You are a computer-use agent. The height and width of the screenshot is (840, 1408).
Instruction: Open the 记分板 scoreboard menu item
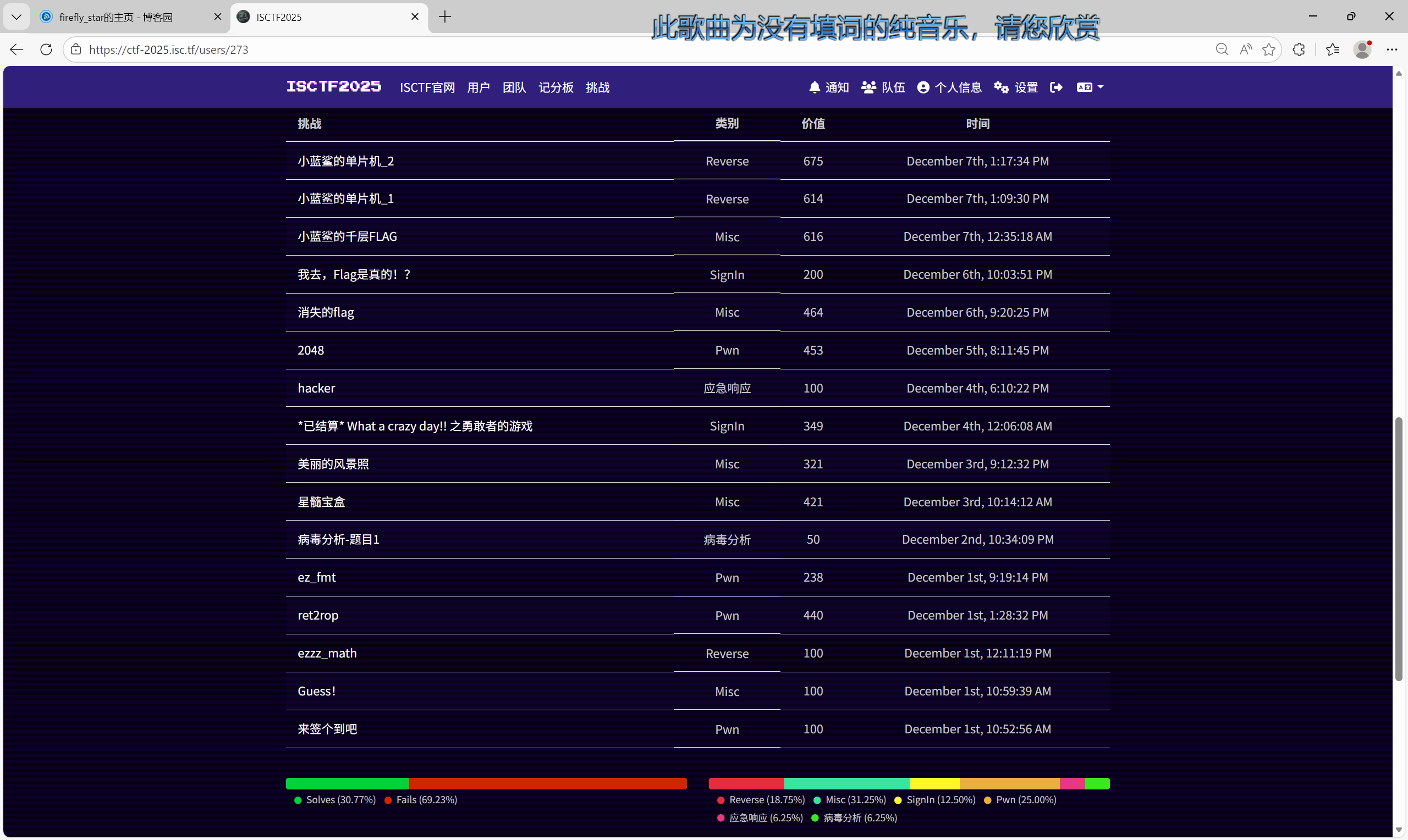point(555,87)
